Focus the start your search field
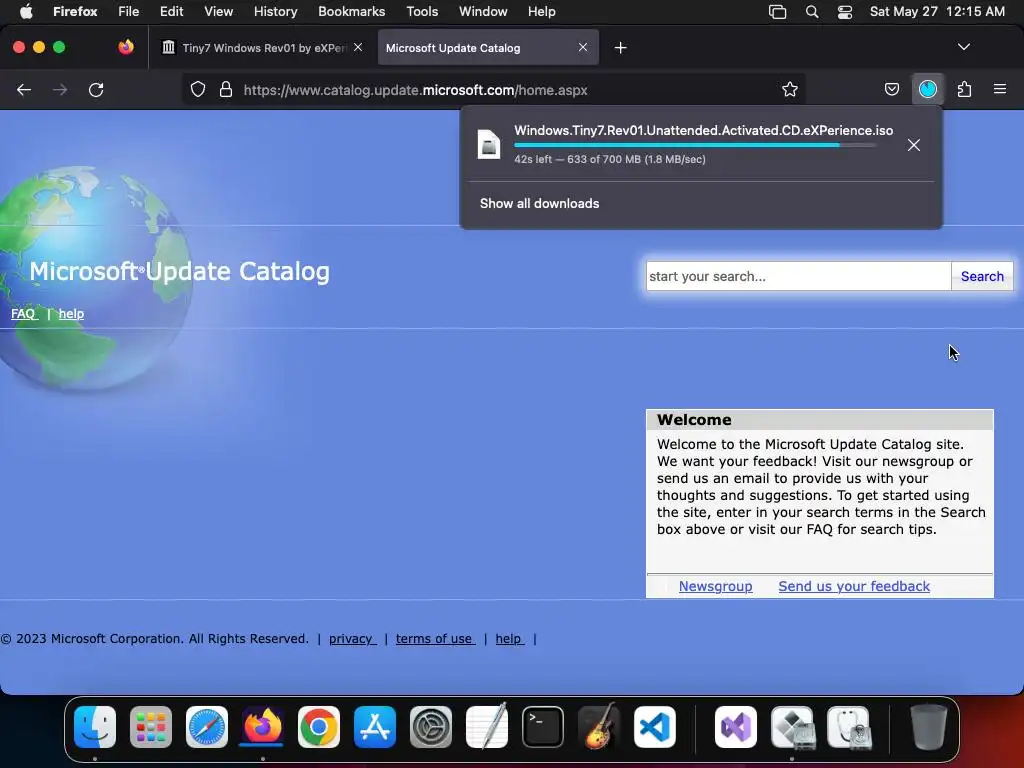 pos(798,276)
